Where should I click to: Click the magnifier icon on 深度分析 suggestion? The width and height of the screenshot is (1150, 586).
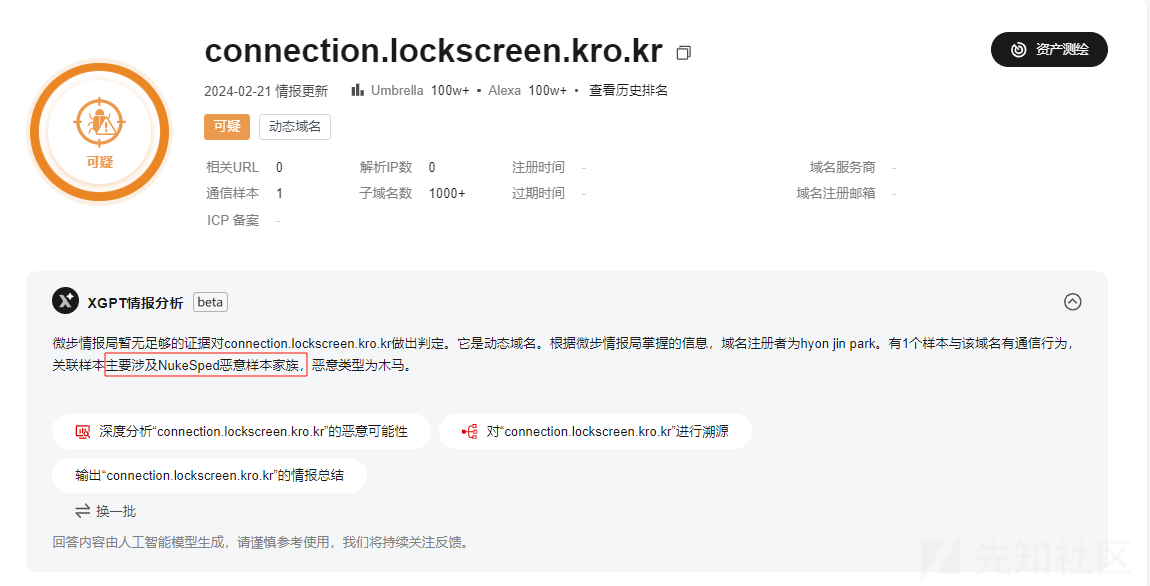click(x=83, y=431)
